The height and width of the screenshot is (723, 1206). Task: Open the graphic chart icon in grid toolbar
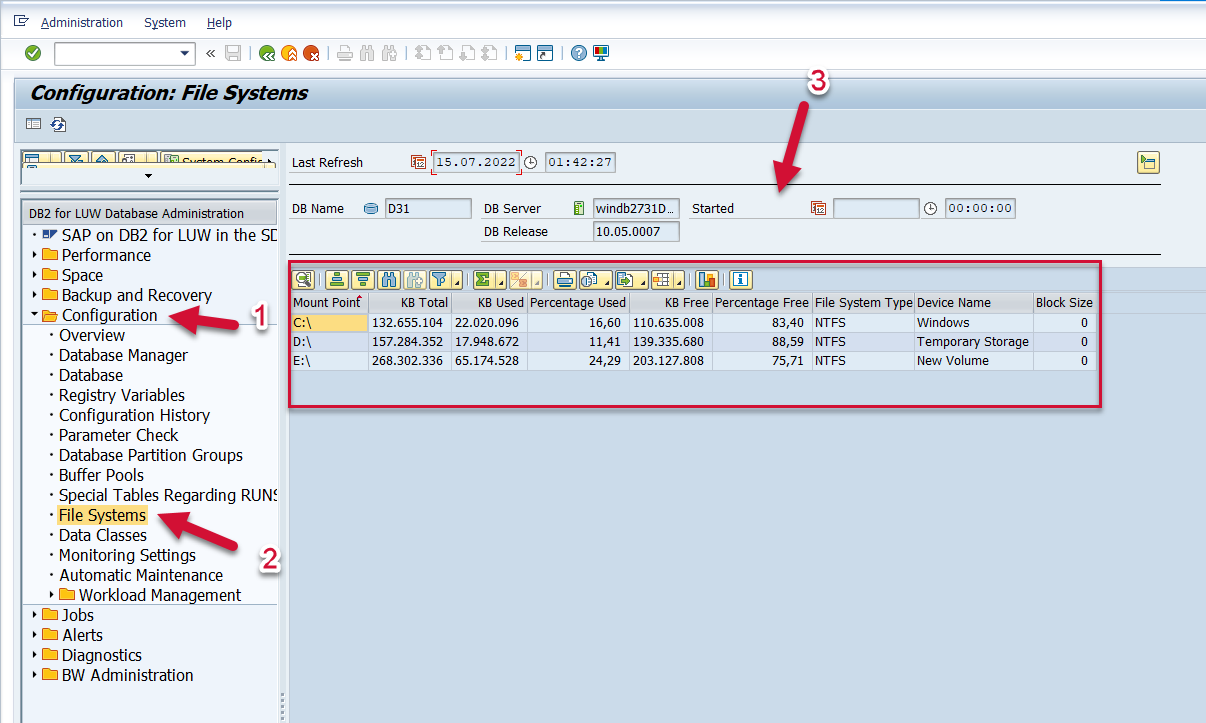(x=707, y=280)
